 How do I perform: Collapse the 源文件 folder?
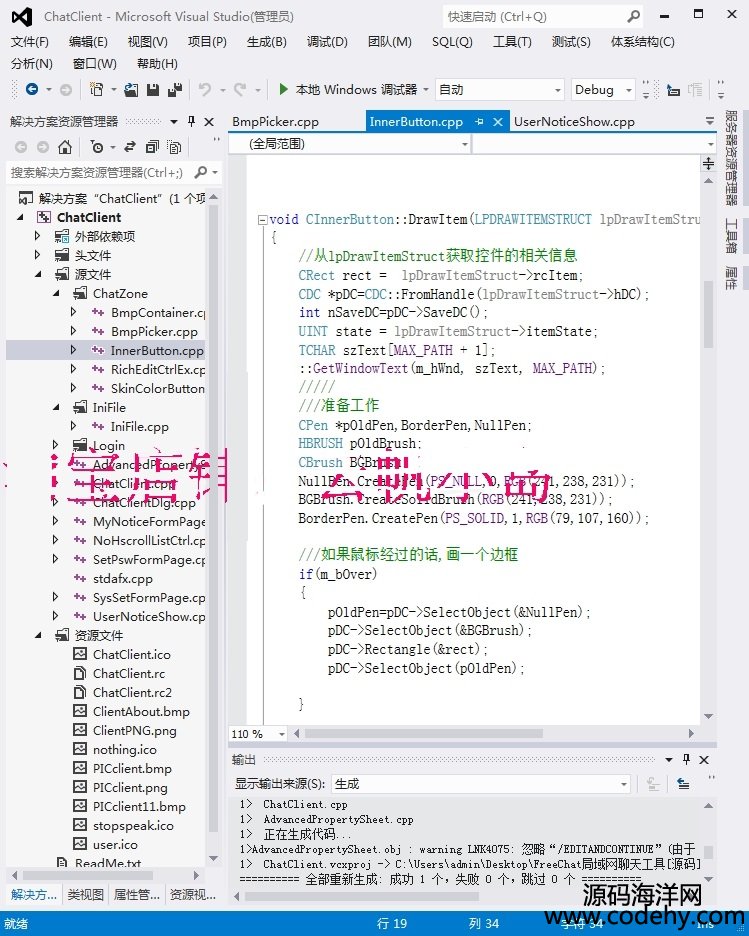(38, 275)
